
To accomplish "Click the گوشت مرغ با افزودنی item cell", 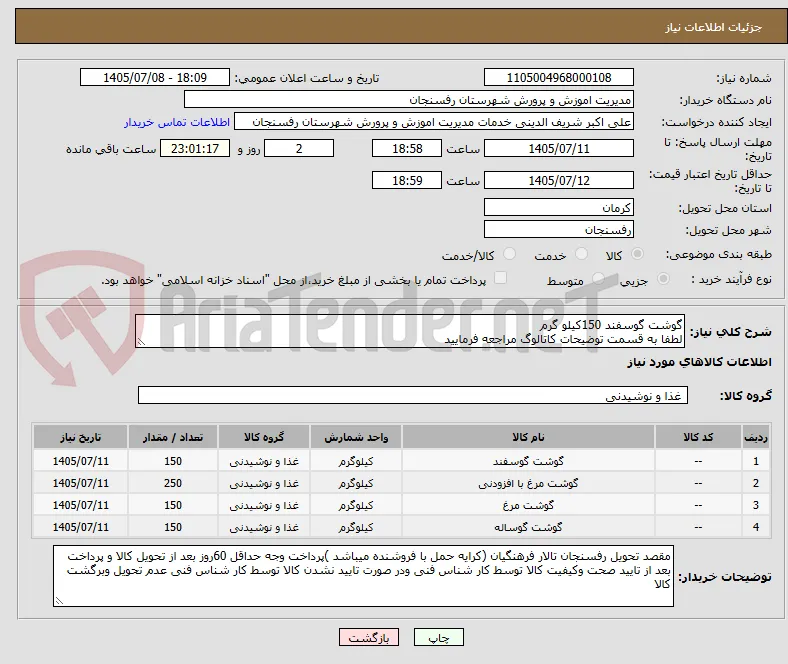I will (528, 483).
